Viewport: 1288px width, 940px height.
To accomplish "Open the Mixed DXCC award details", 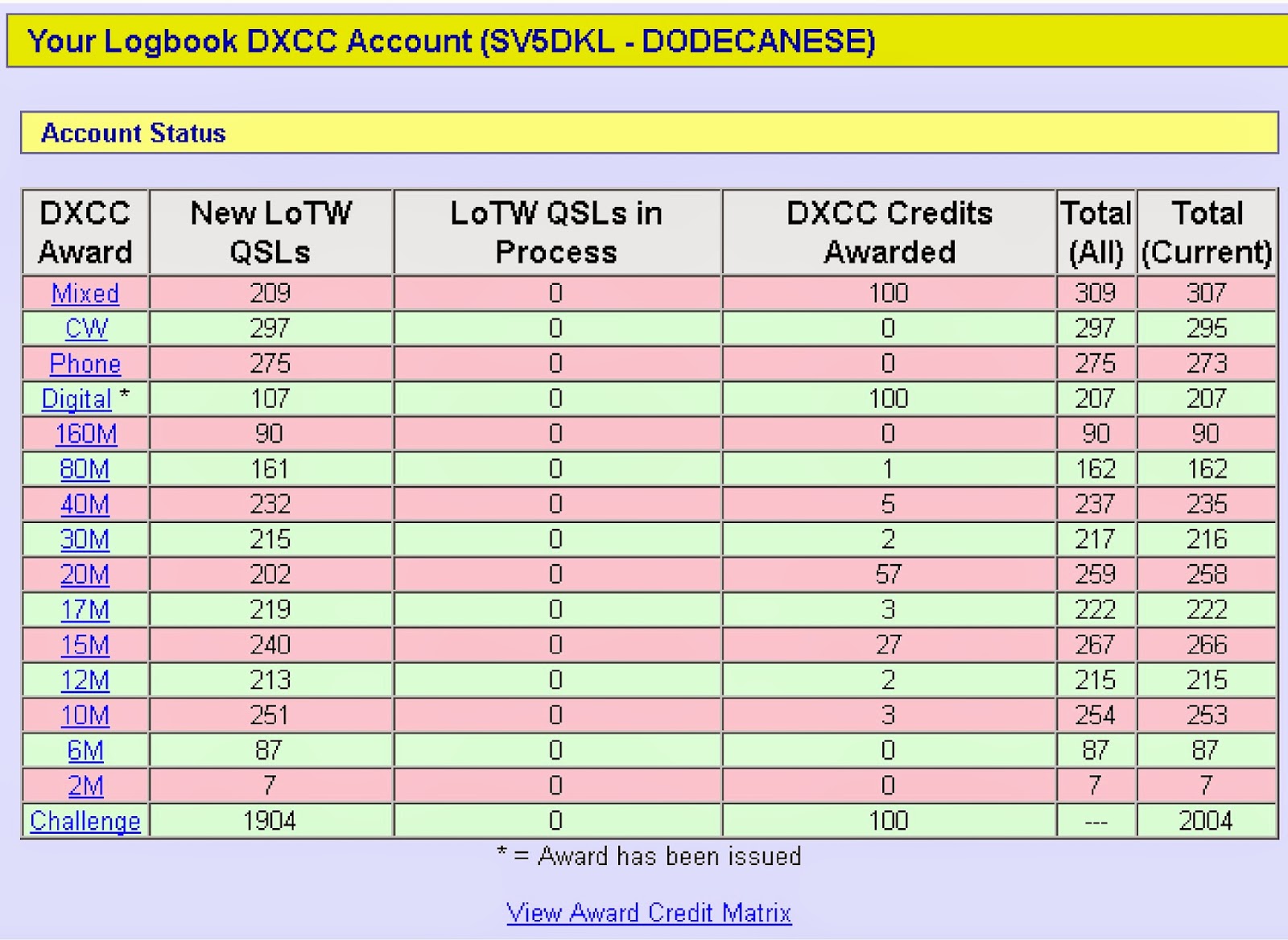I will 85,294.
